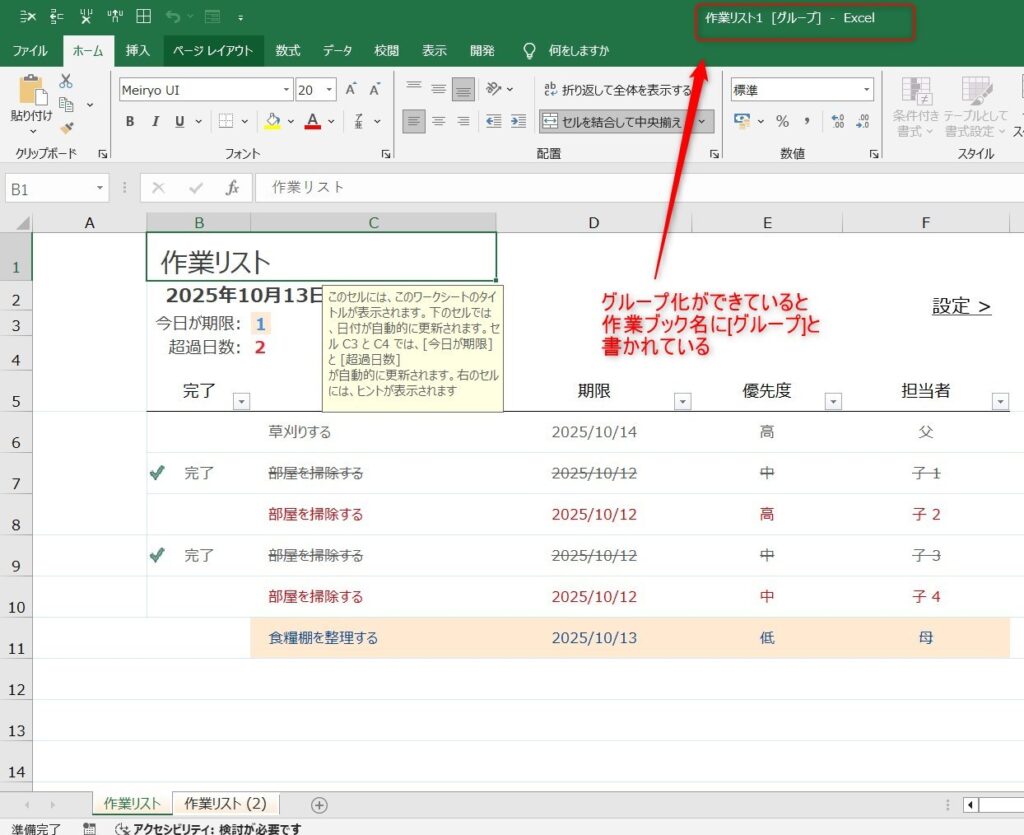Select the Format Painter brush icon

coord(66,127)
